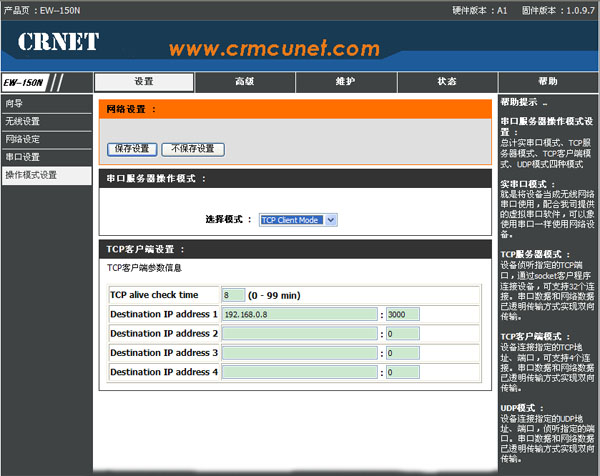Click the 固件版本 : 1.0.9.7 text
This screenshot has width=600, height=476.
tap(558, 10)
